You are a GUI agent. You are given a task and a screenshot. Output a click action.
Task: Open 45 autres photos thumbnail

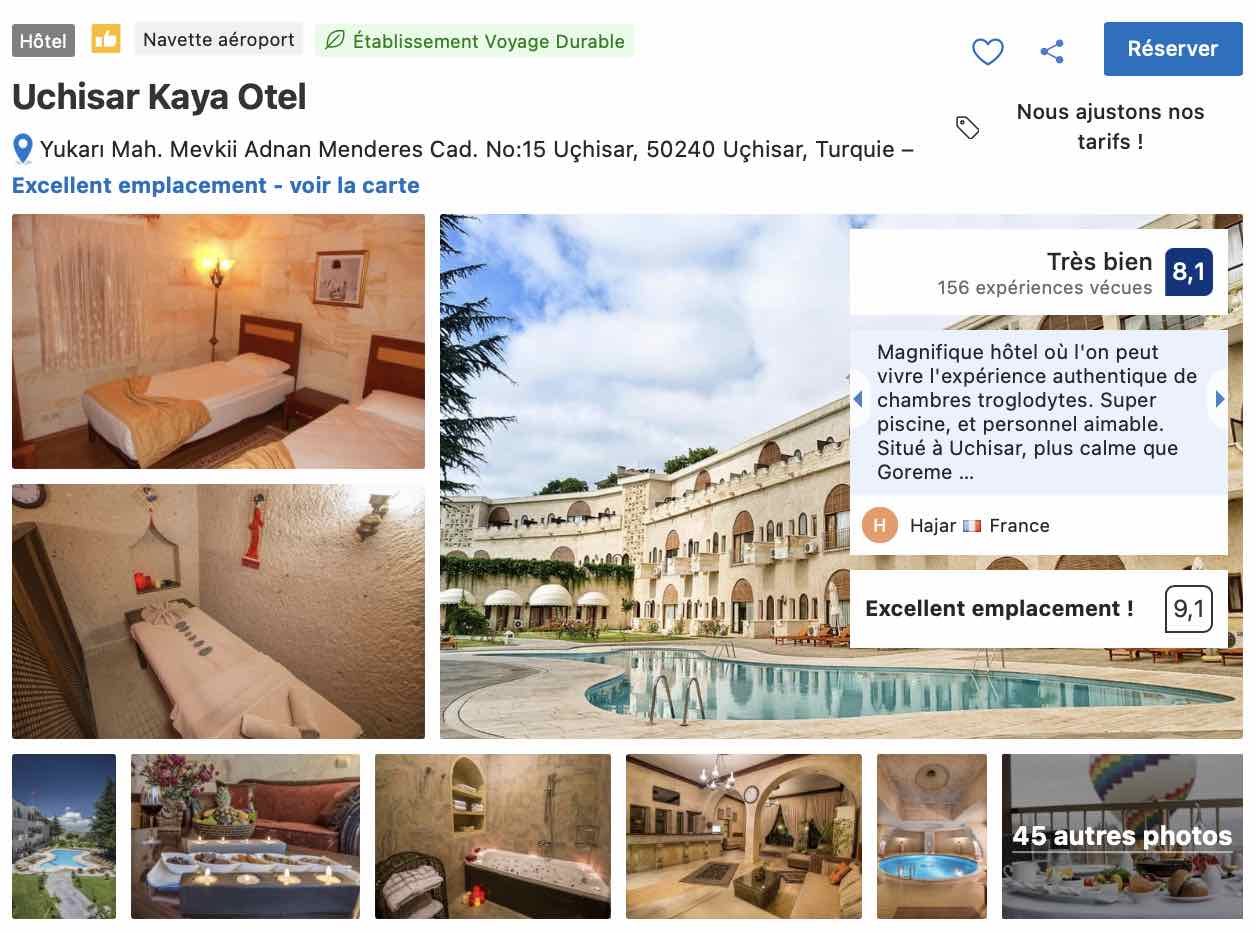tap(1122, 836)
